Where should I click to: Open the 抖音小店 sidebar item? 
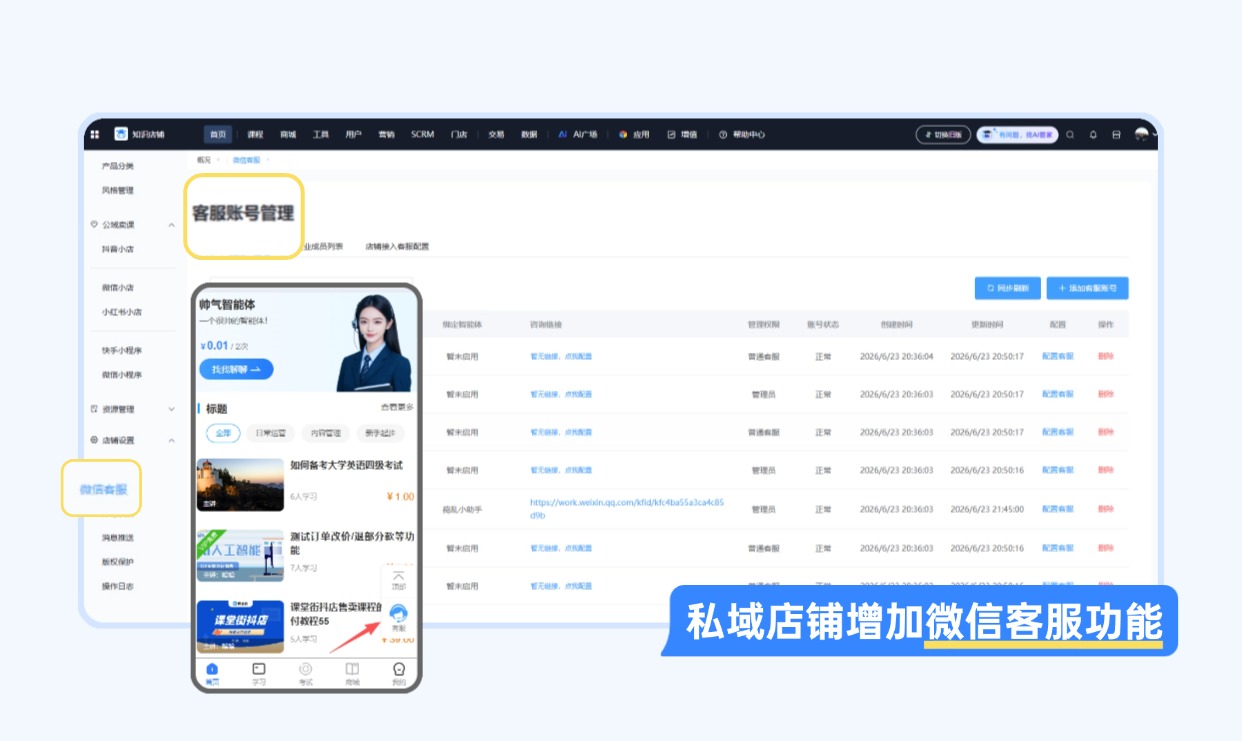[118, 249]
